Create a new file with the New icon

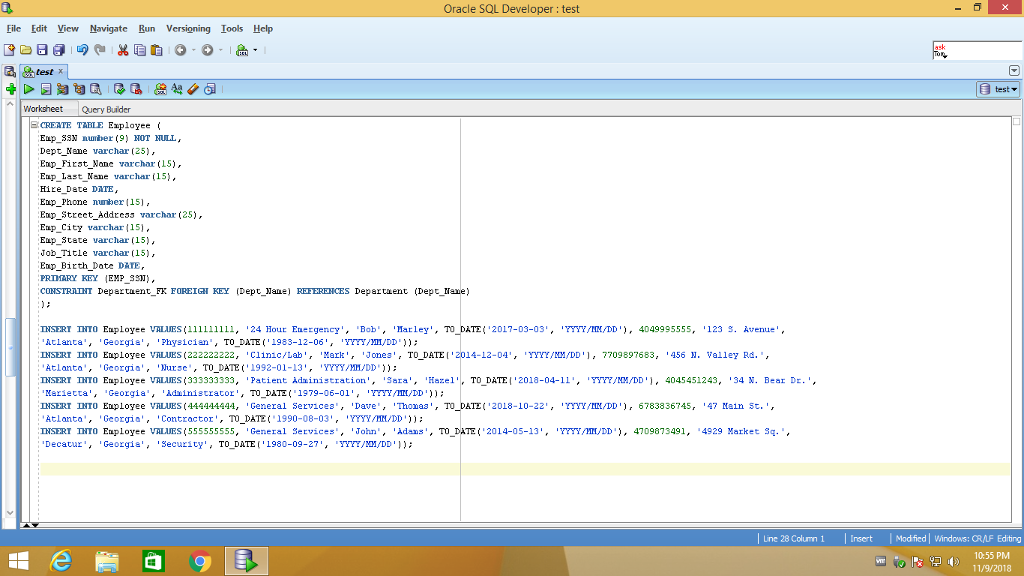(11, 49)
